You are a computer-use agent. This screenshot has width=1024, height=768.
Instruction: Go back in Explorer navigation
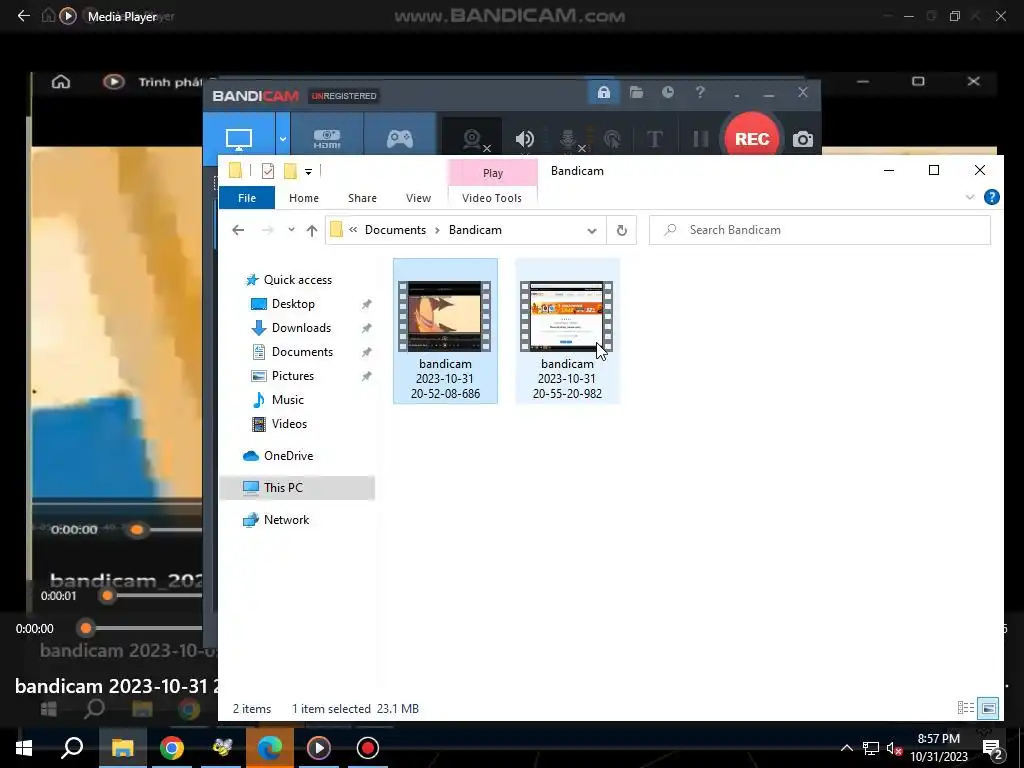pos(238,230)
